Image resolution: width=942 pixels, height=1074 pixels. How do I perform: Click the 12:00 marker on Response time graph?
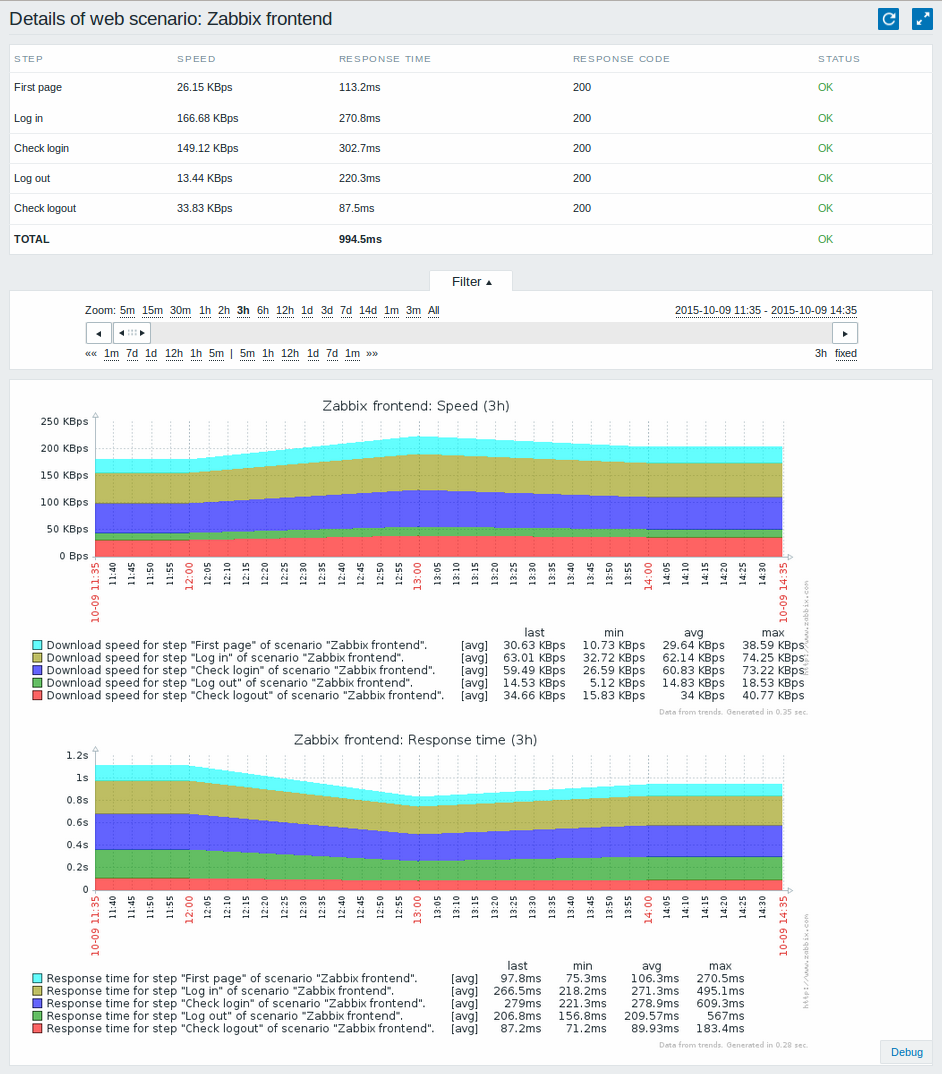coord(189,910)
